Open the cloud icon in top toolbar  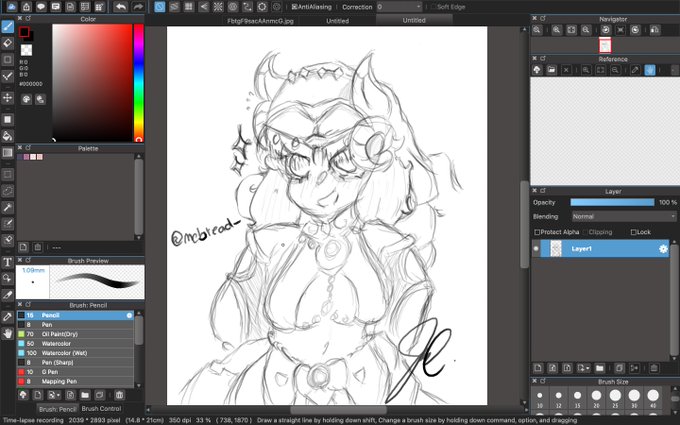tap(12, 7)
